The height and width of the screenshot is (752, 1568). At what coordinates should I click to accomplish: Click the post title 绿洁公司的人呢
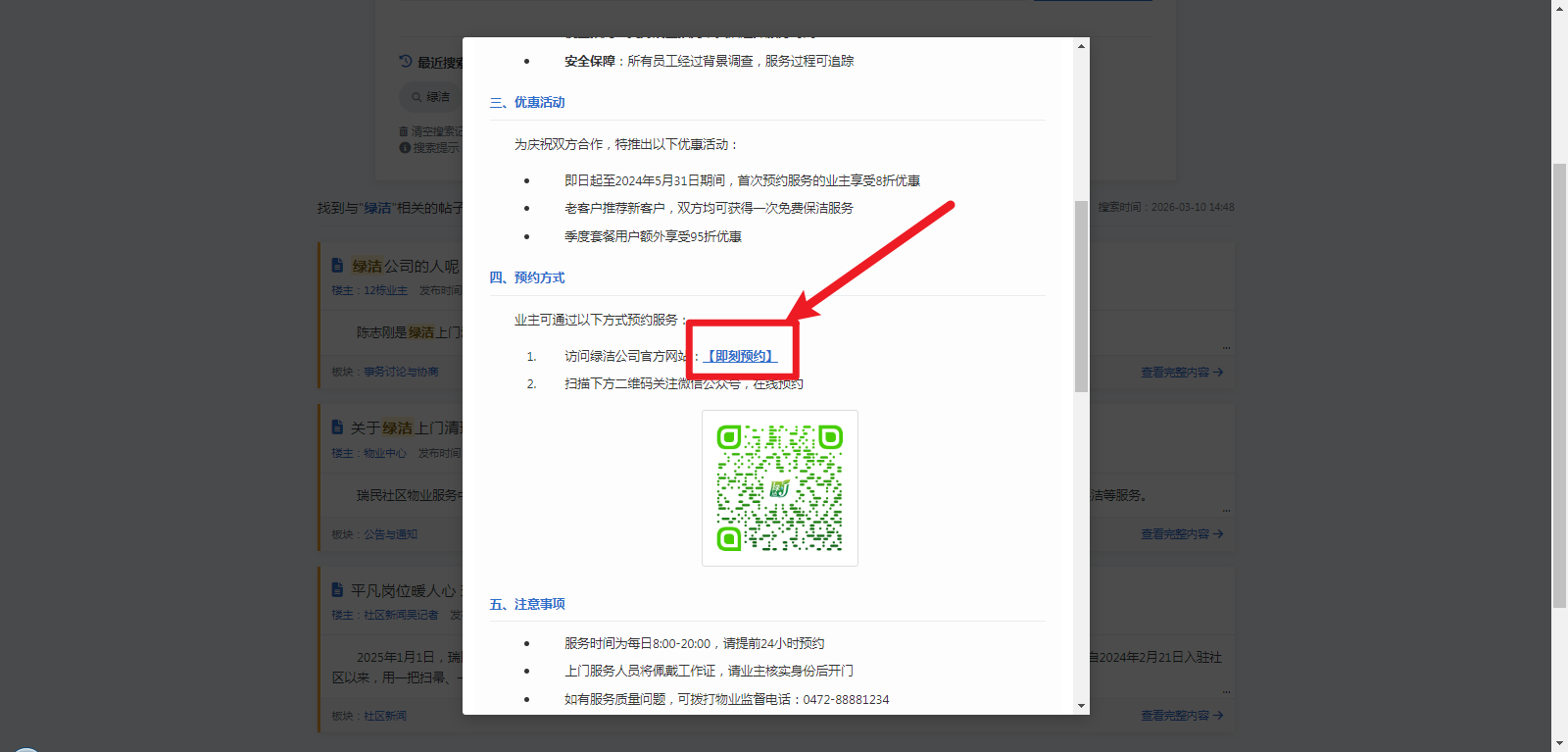[x=406, y=267]
